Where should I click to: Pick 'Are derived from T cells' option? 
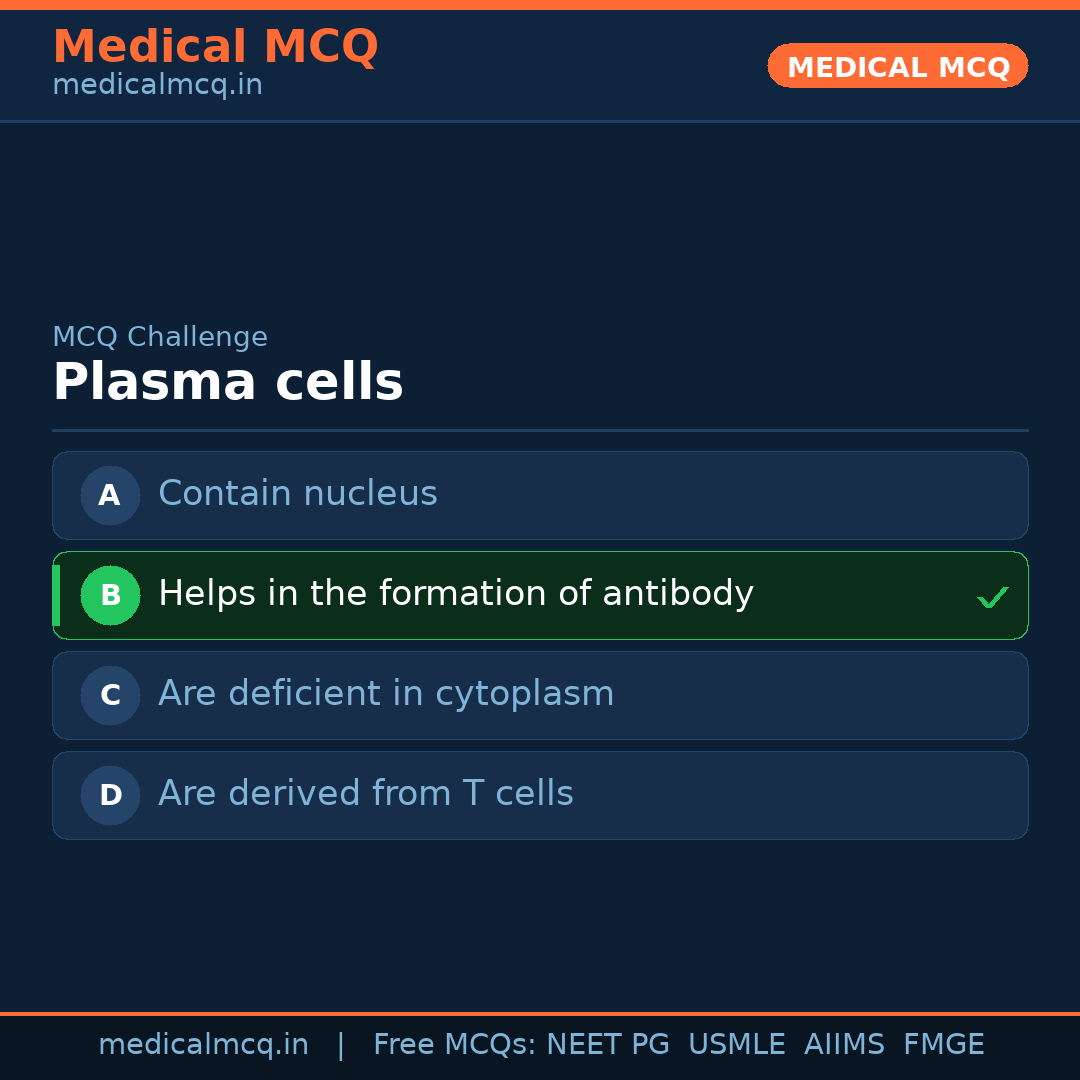(366, 794)
